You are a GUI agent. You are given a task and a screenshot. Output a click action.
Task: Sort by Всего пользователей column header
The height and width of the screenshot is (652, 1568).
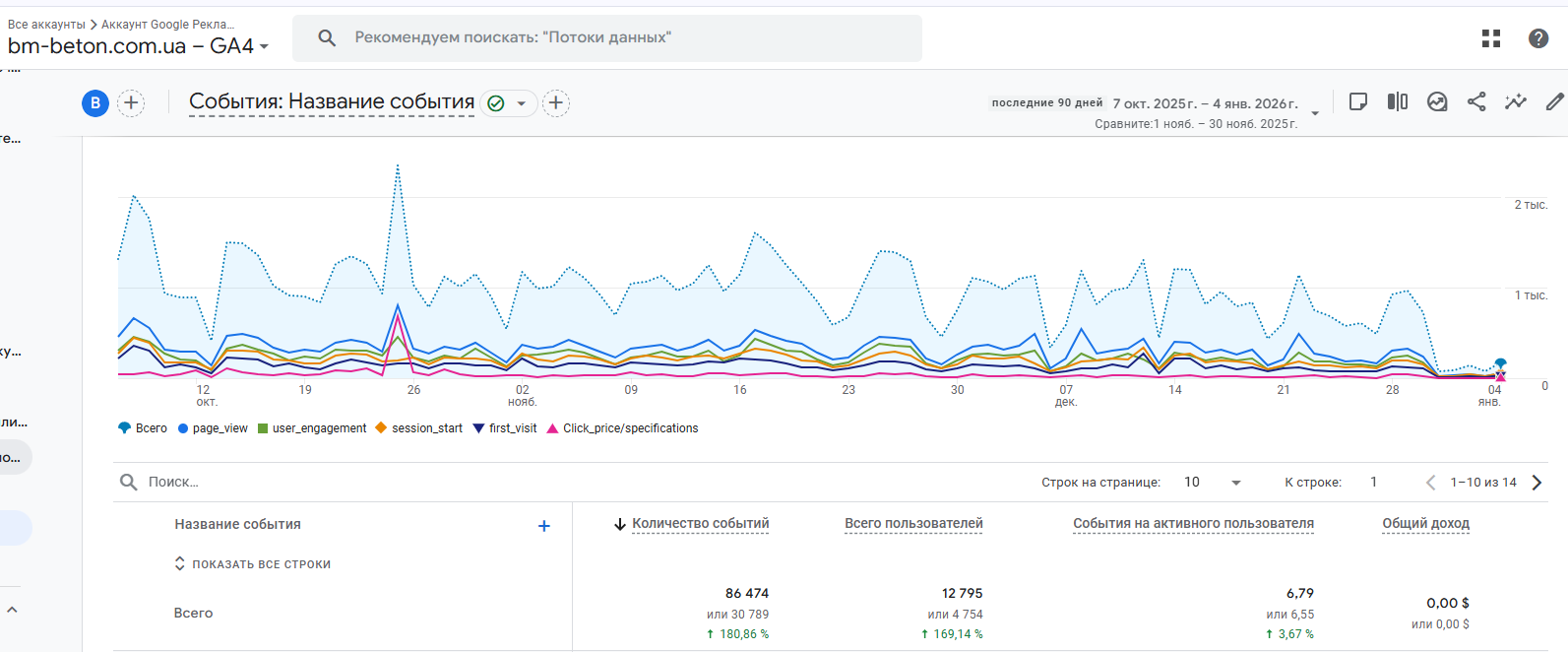(913, 524)
